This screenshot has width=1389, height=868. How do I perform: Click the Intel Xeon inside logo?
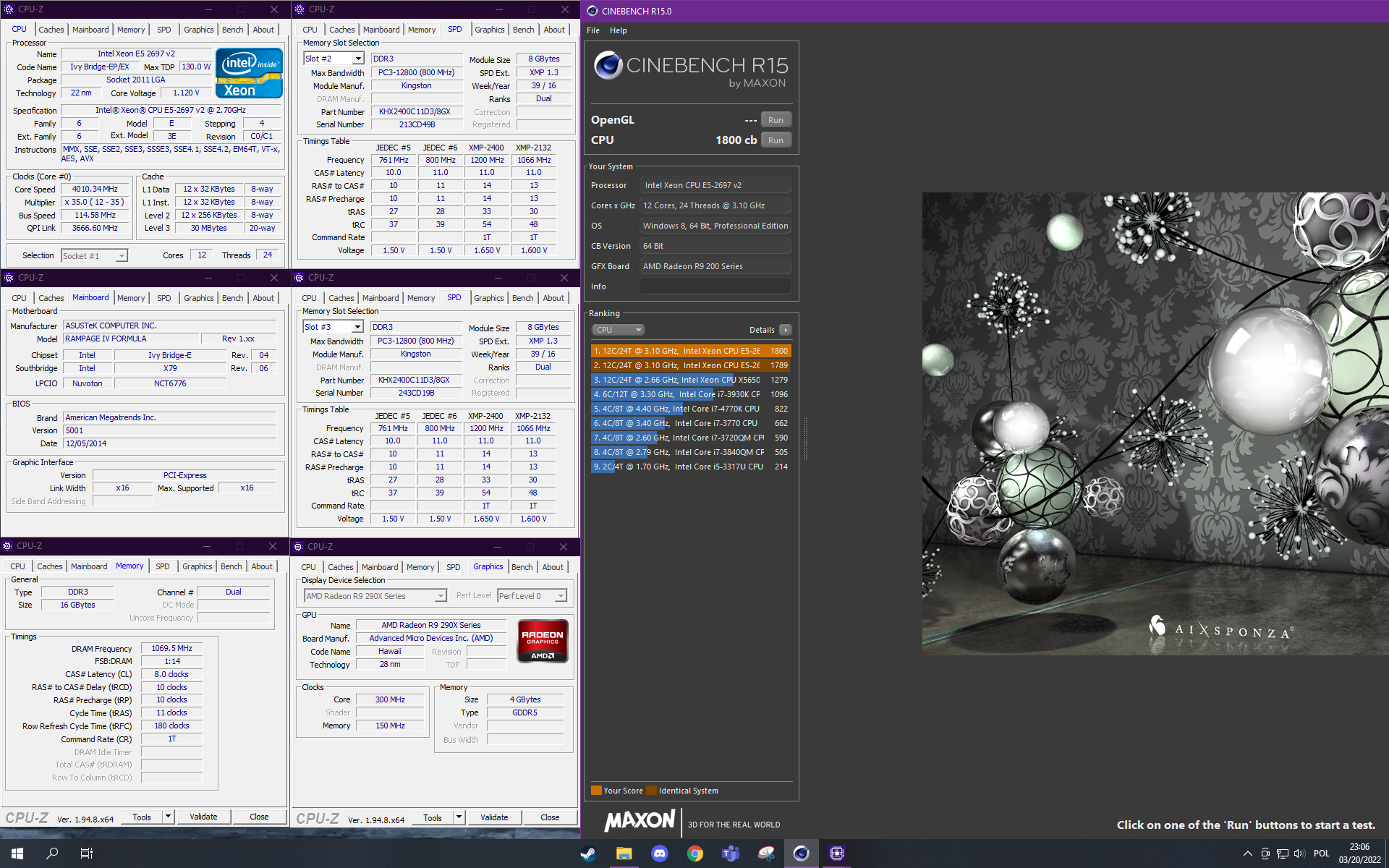tap(249, 73)
